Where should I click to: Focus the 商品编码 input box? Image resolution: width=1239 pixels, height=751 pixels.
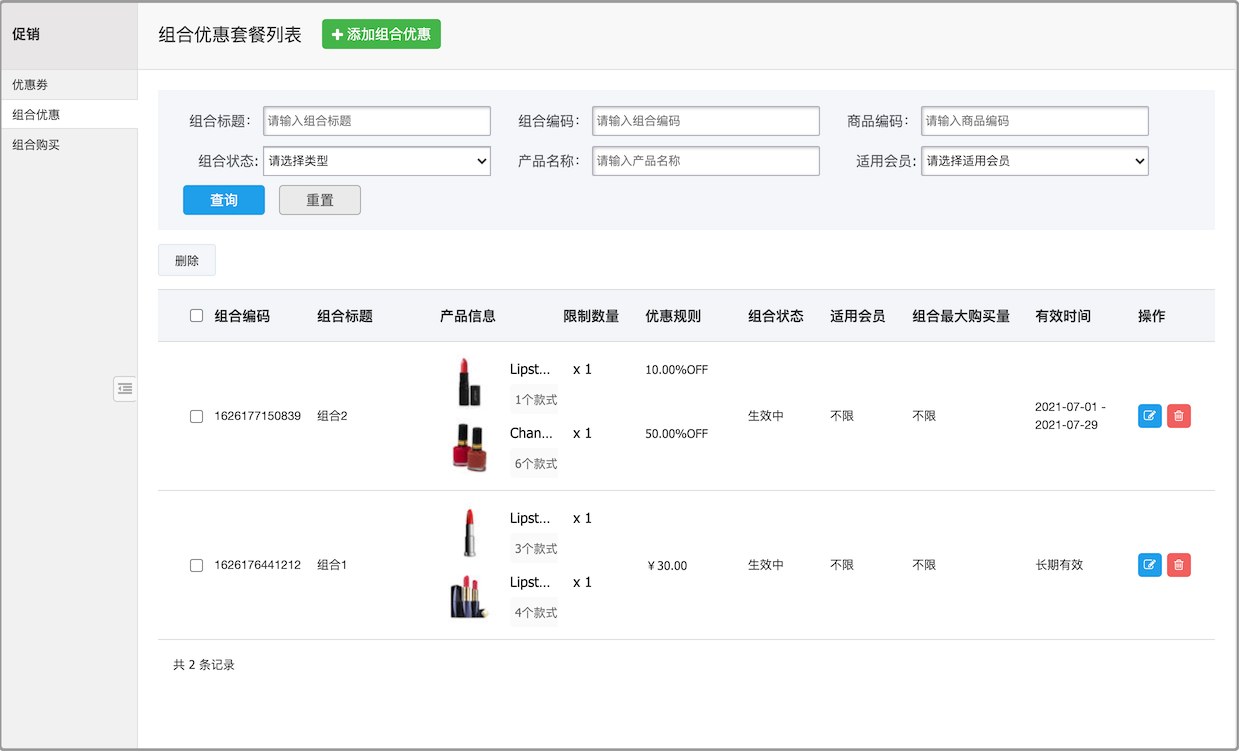[x=1034, y=121]
